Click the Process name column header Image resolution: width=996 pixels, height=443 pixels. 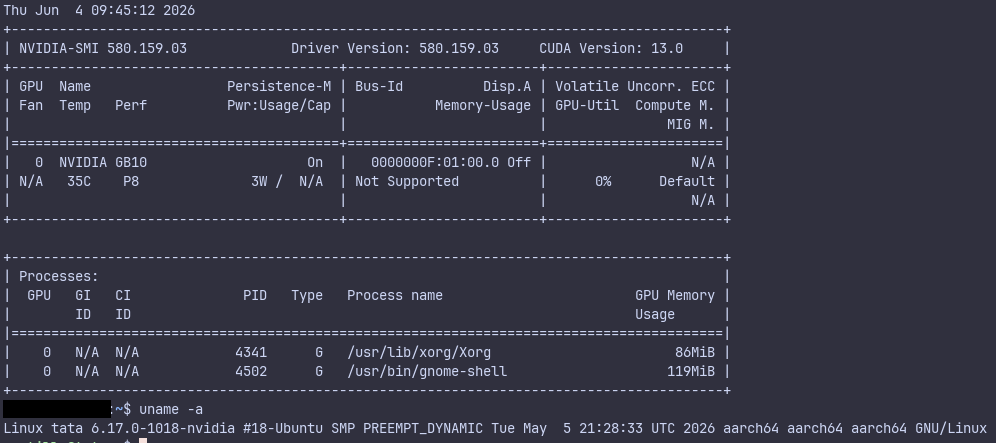(x=395, y=296)
